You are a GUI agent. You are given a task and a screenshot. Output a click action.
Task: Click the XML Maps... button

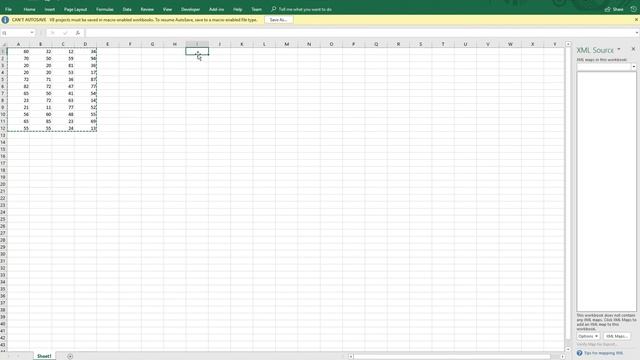click(617, 336)
